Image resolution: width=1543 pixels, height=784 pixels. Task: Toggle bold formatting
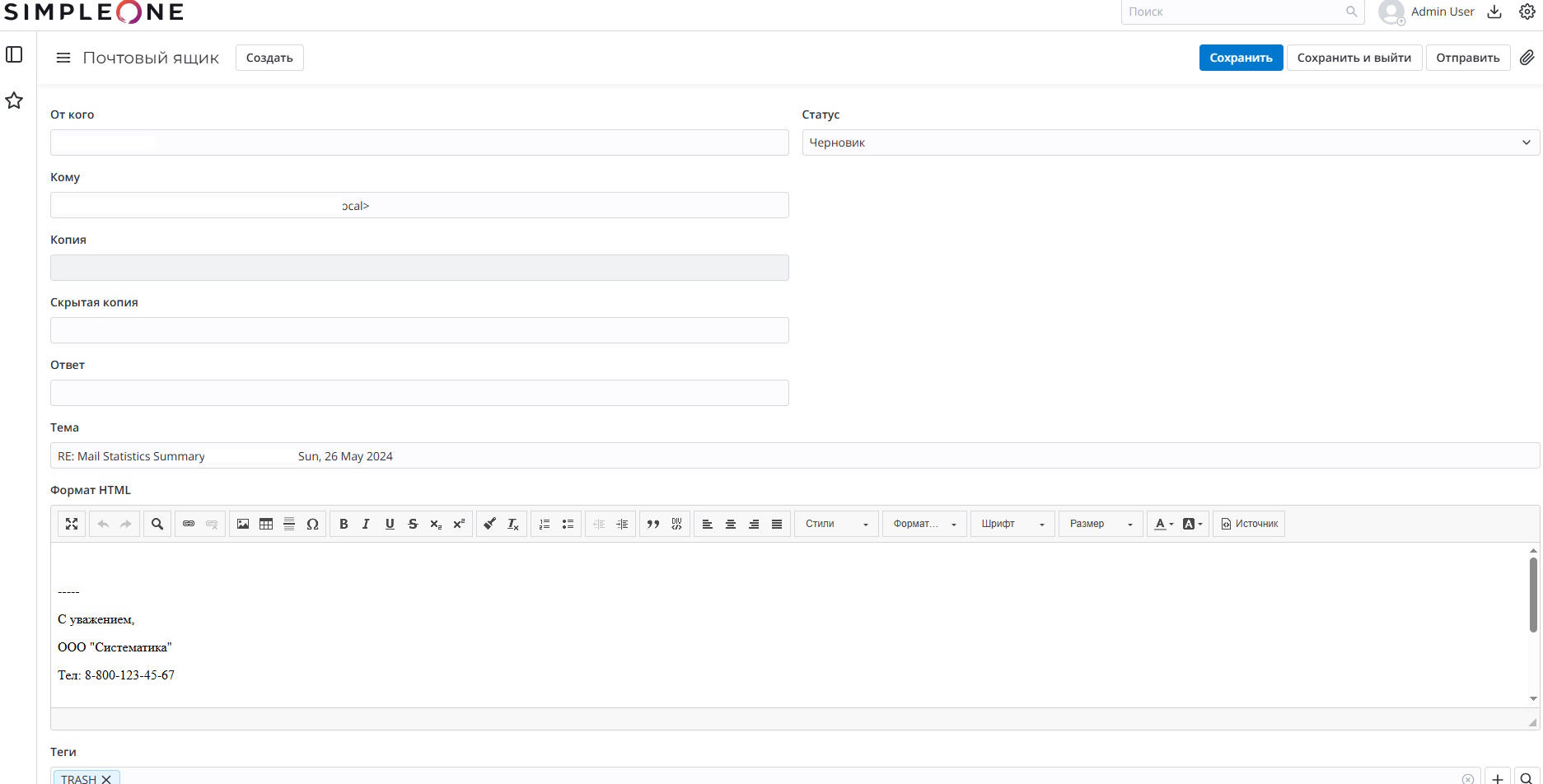point(344,524)
